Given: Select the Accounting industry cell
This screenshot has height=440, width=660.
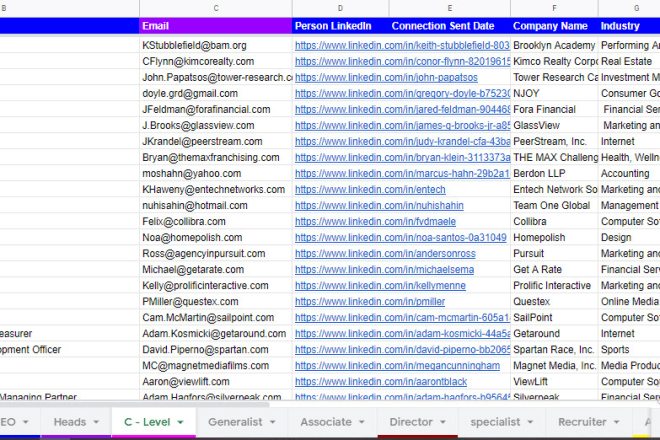Looking at the screenshot, I should [629, 173].
